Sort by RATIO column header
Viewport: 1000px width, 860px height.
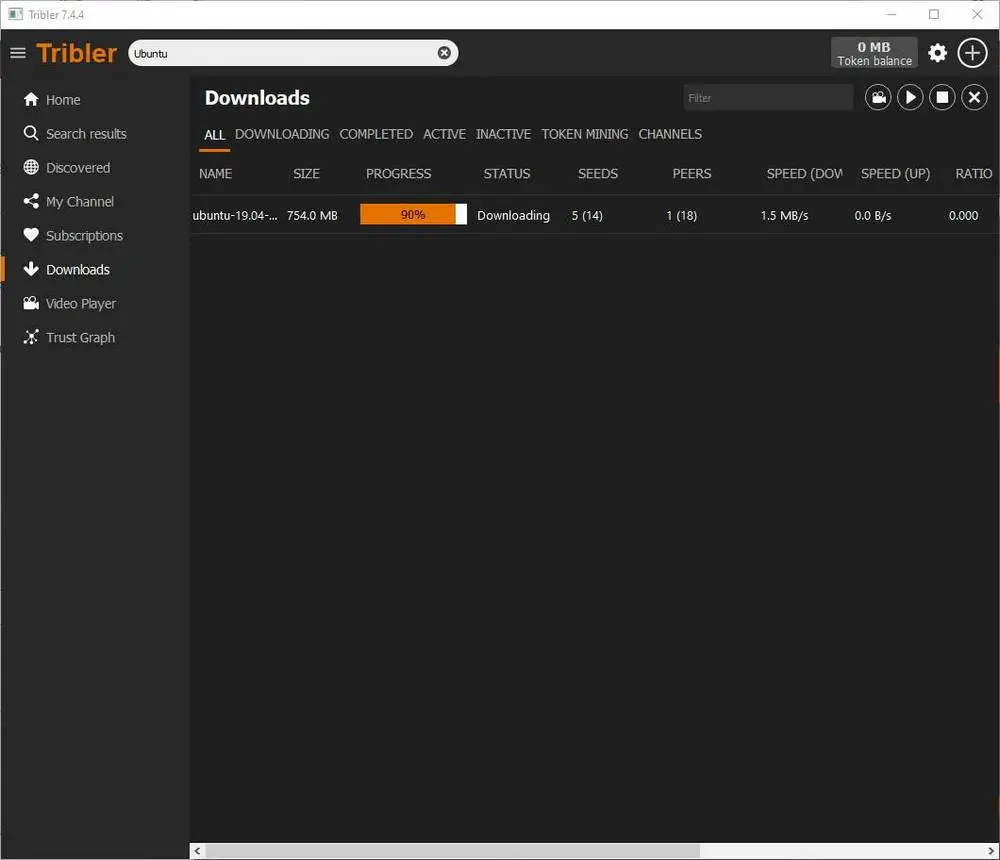(973, 174)
